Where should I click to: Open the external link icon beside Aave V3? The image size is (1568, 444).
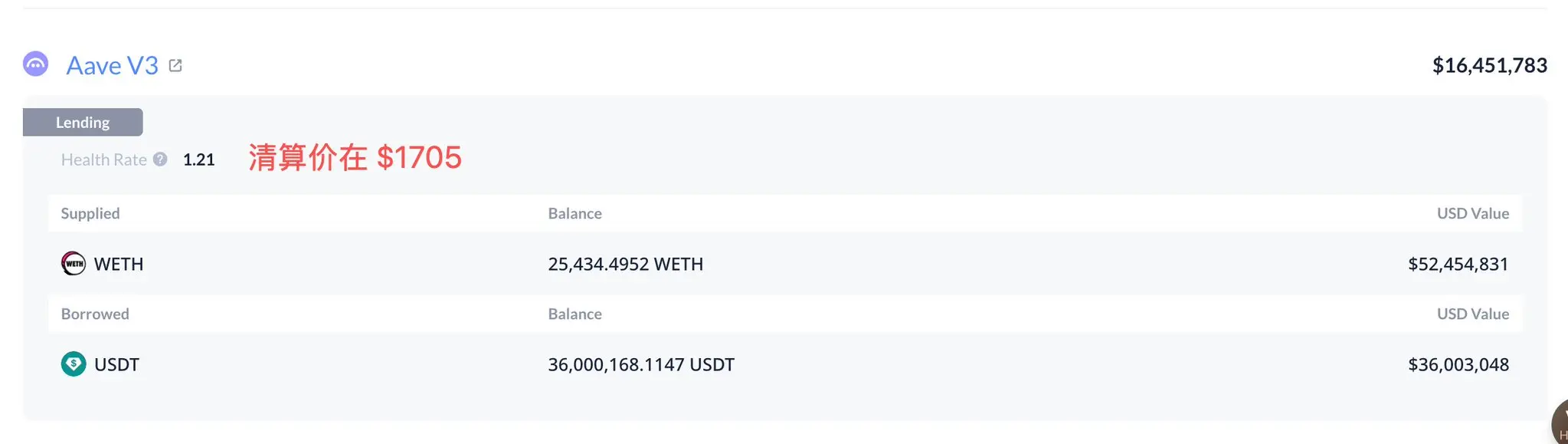pos(175,65)
